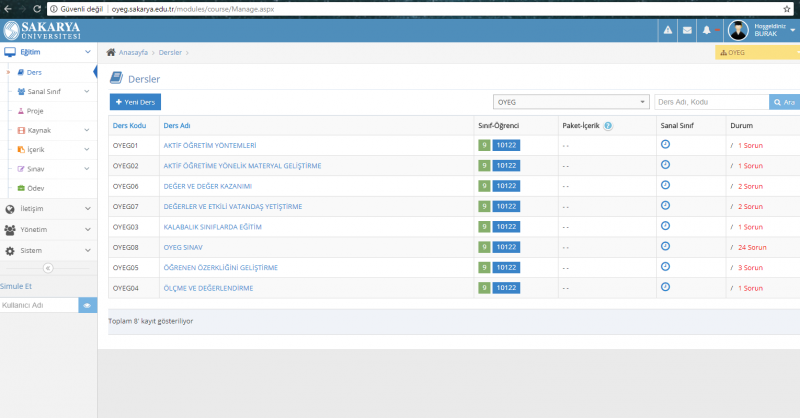This screenshot has width=800, height=418.
Task: Select Kaynak in the sidebar menu
Action: pos(39,130)
